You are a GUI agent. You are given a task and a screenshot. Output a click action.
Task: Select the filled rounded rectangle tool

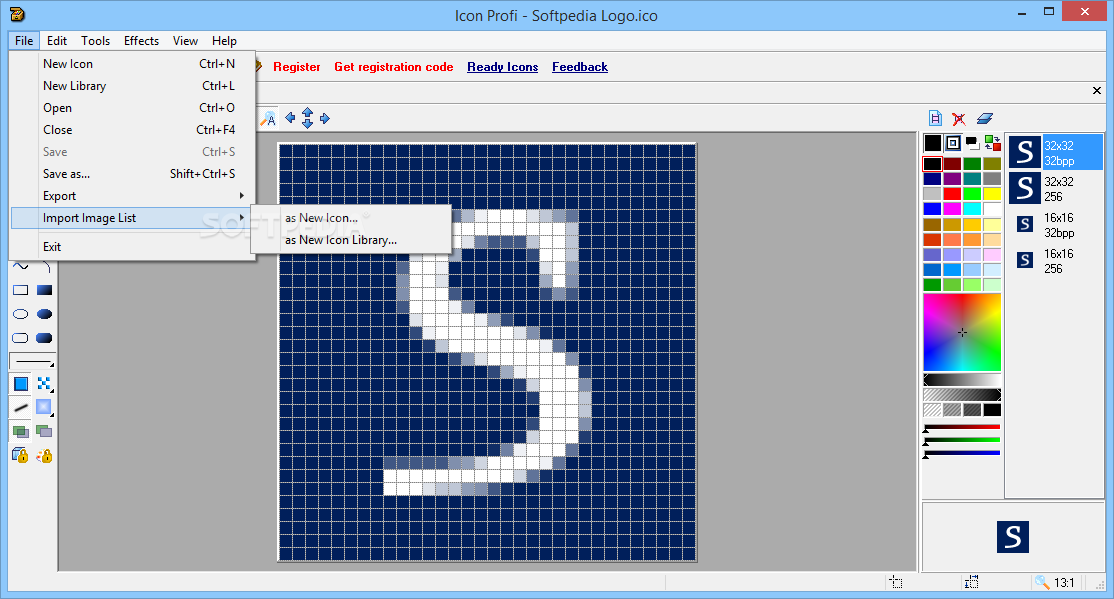(x=44, y=338)
